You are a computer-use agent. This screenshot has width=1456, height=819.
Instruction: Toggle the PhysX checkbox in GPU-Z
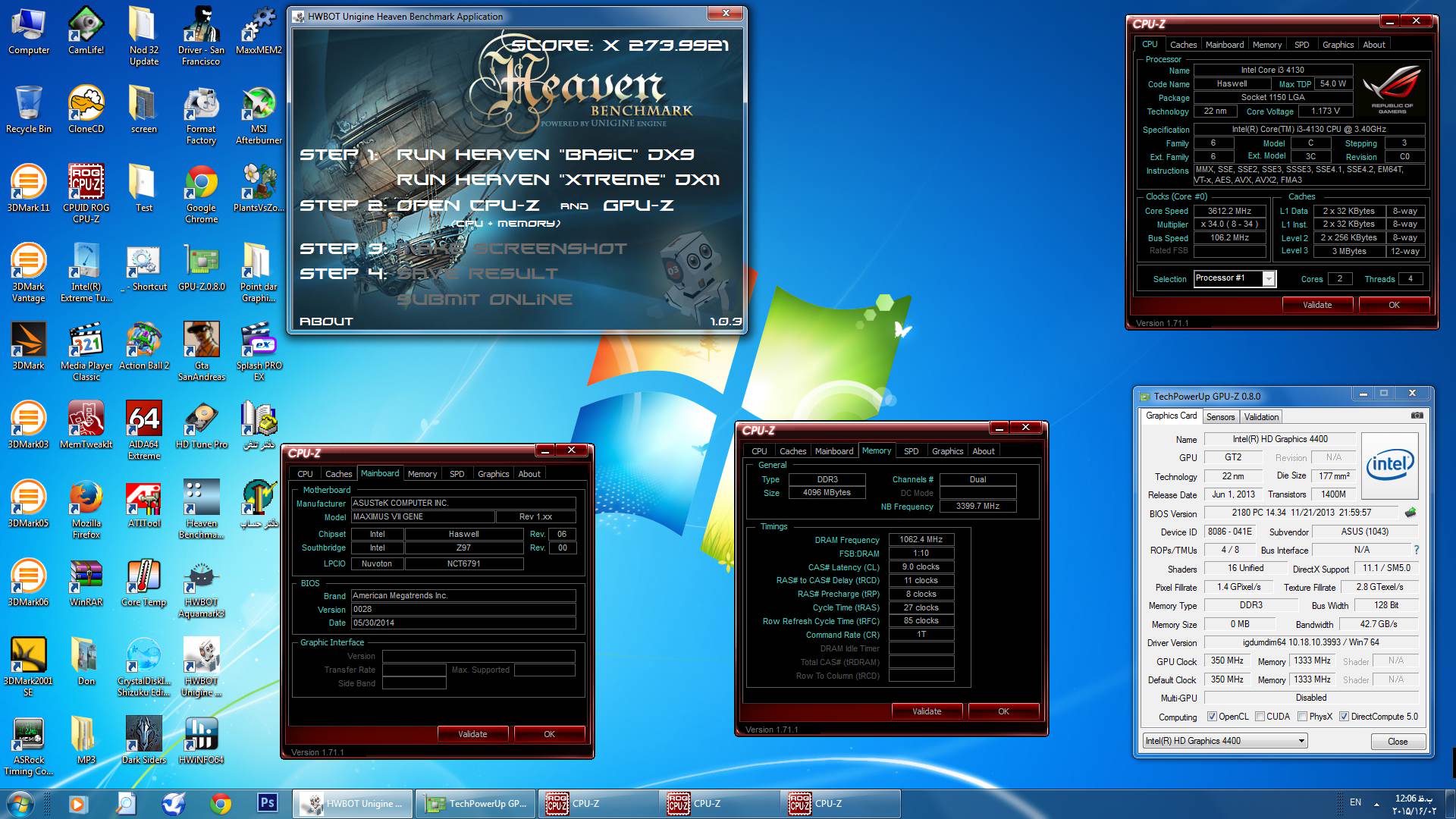(1302, 717)
